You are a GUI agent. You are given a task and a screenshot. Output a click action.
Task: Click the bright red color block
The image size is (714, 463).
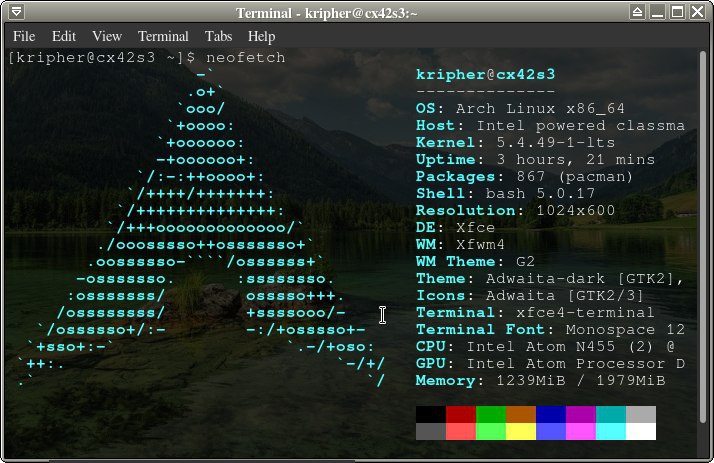(461, 432)
